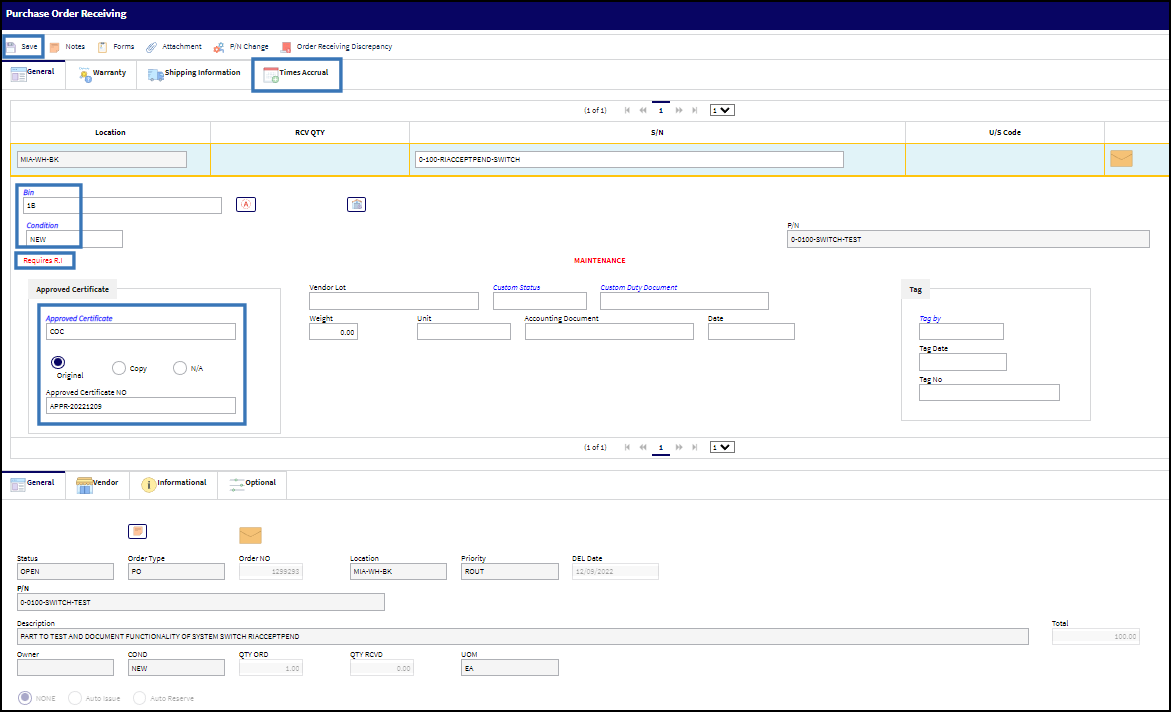
Task: Click the Tag No input field
Action: [x=989, y=393]
